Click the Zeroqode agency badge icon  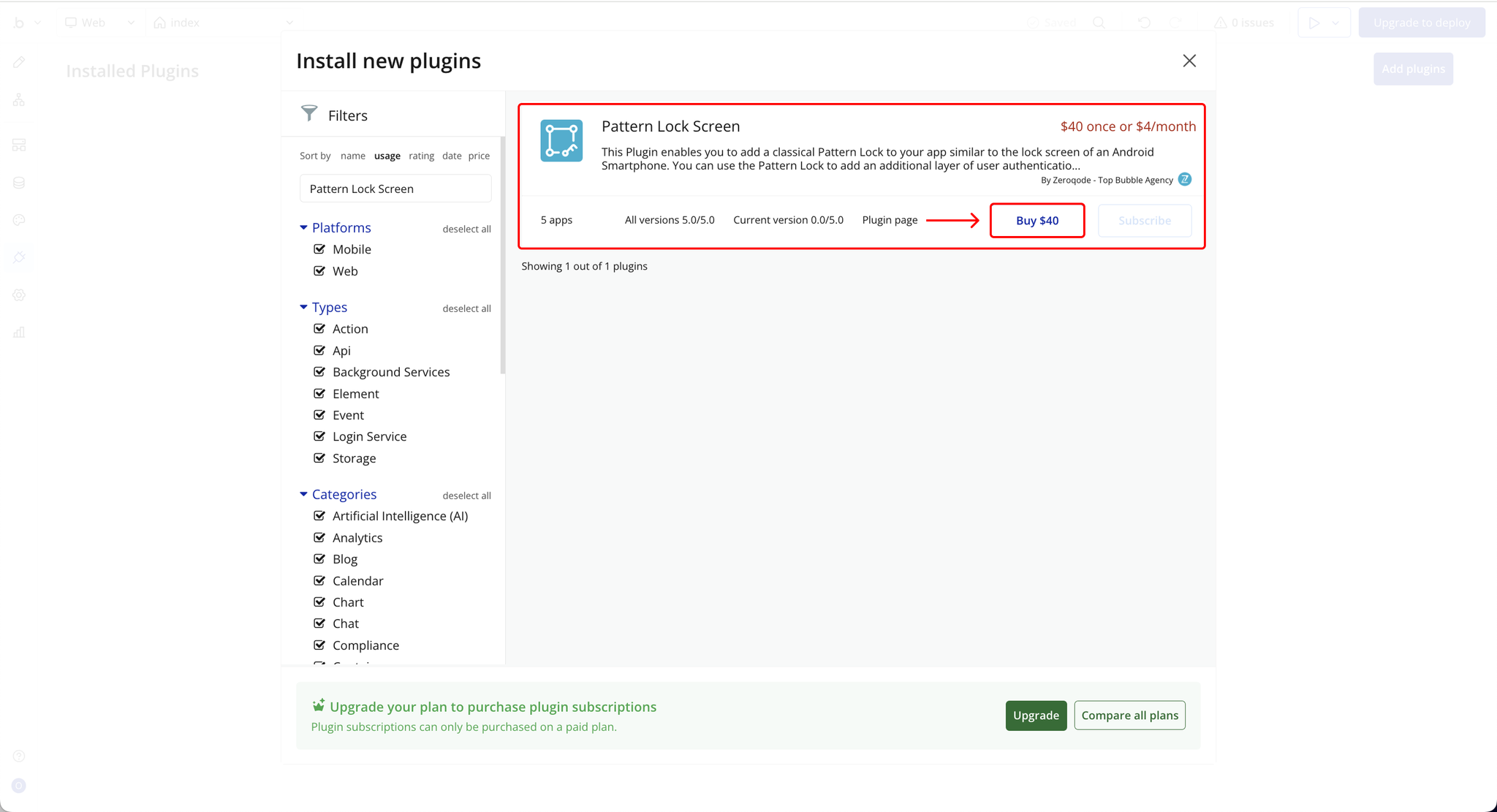click(1185, 180)
